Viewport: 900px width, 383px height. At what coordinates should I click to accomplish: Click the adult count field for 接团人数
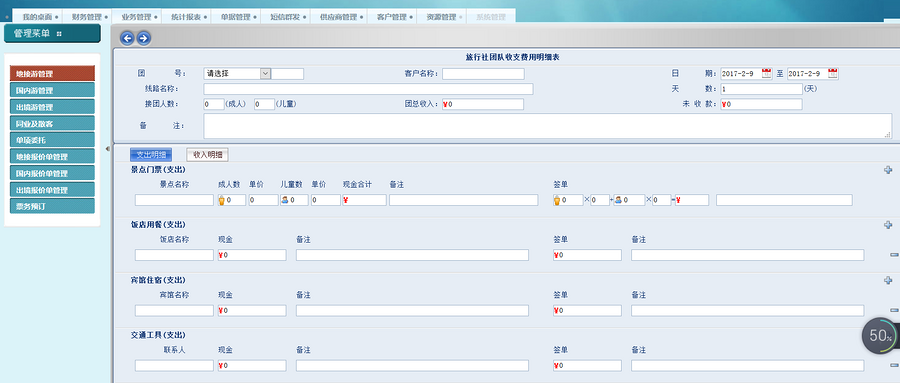click(214, 105)
